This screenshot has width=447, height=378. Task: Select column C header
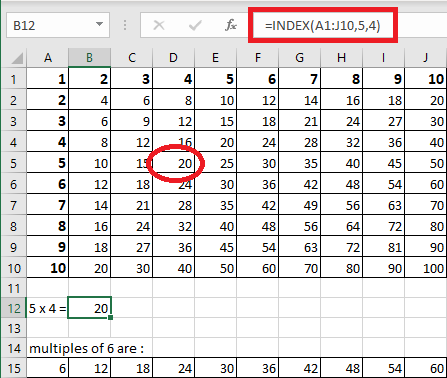pyautogui.click(x=132, y=58)
